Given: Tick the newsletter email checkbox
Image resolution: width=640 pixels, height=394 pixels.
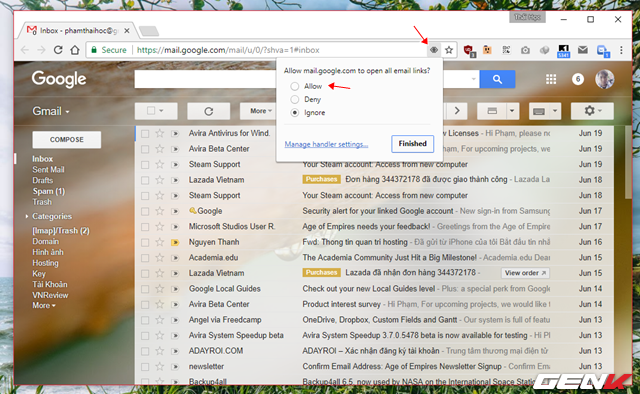Looking at the screenshot, I should click(x=145, y=367).
